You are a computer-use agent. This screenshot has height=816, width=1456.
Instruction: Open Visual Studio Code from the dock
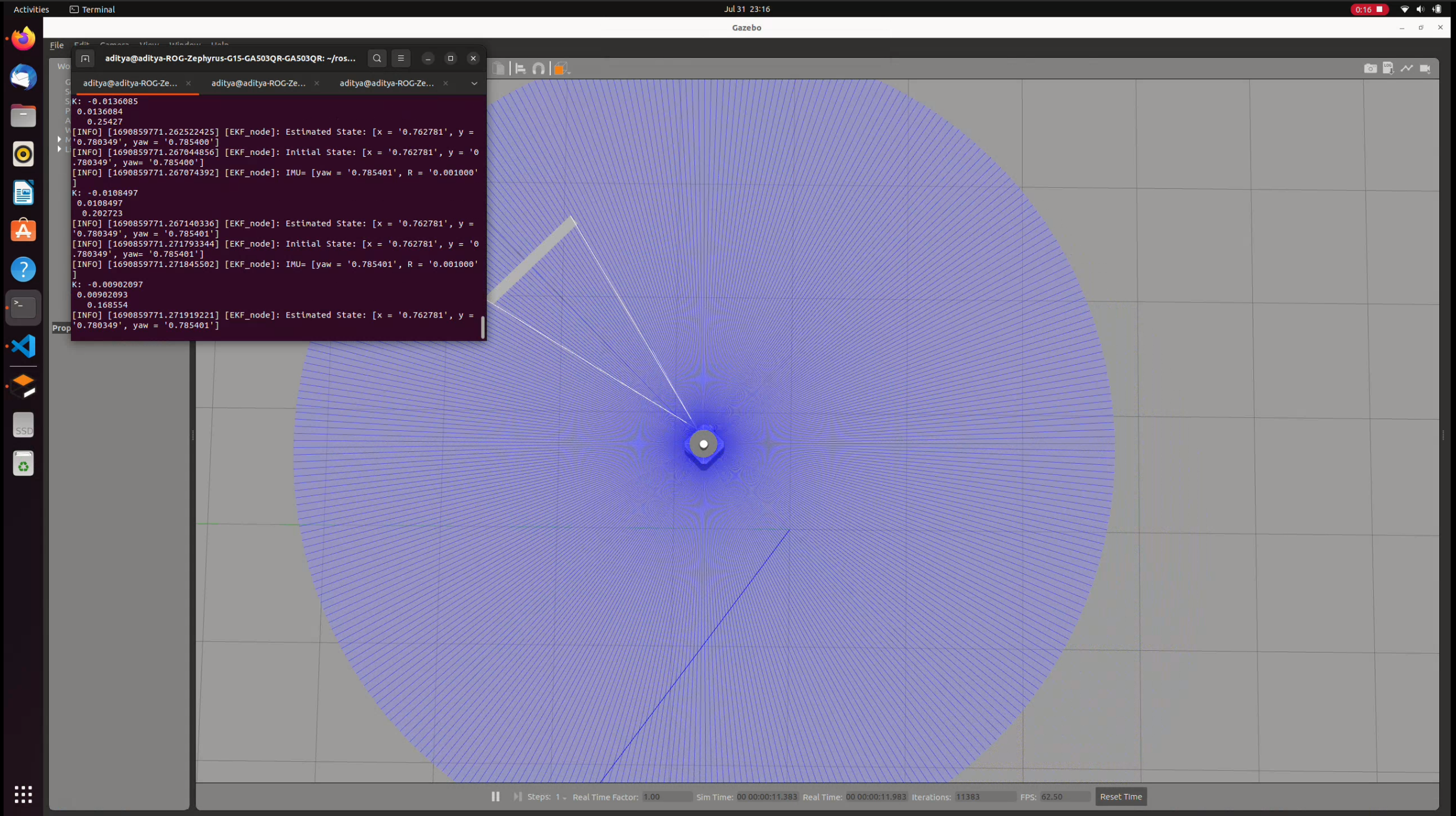click(x=23, y=346)
